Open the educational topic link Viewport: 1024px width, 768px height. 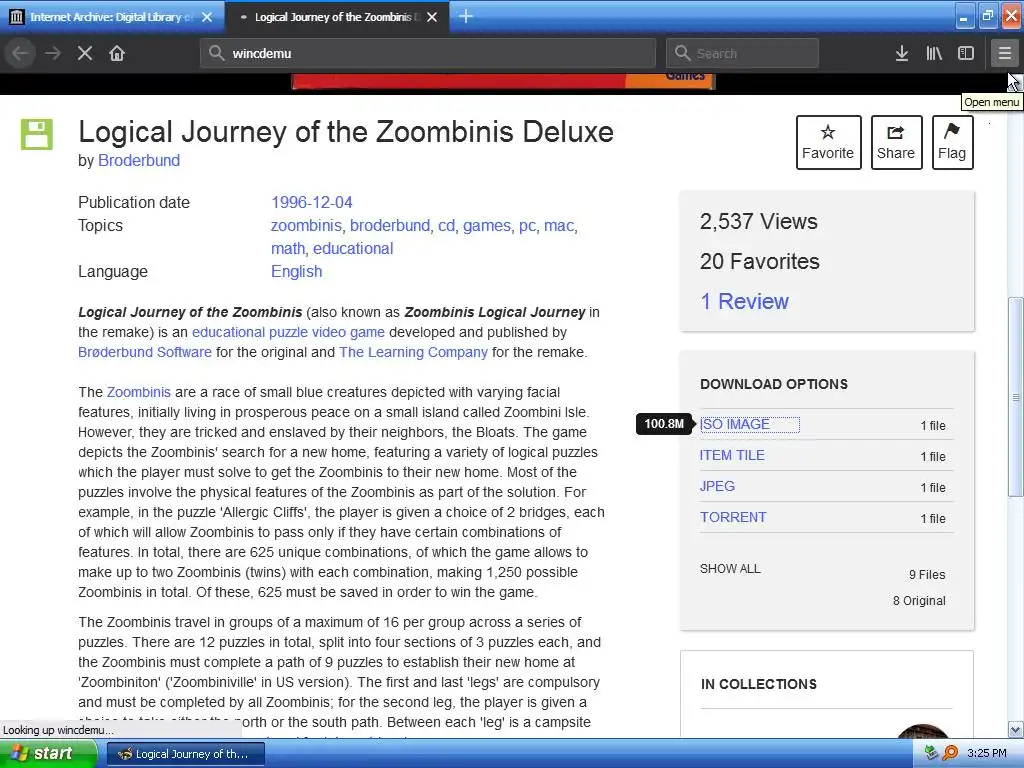coord(353,248)
